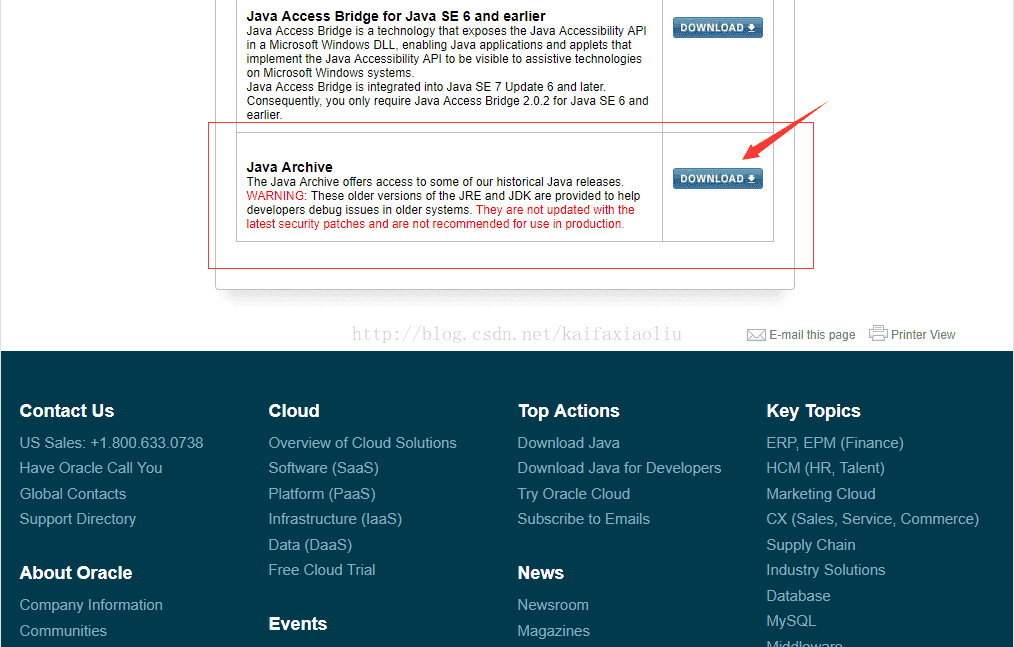Open Have Oracle Call You link
This screenshot has height=647, width=1014.
click(x=91, y=468)
